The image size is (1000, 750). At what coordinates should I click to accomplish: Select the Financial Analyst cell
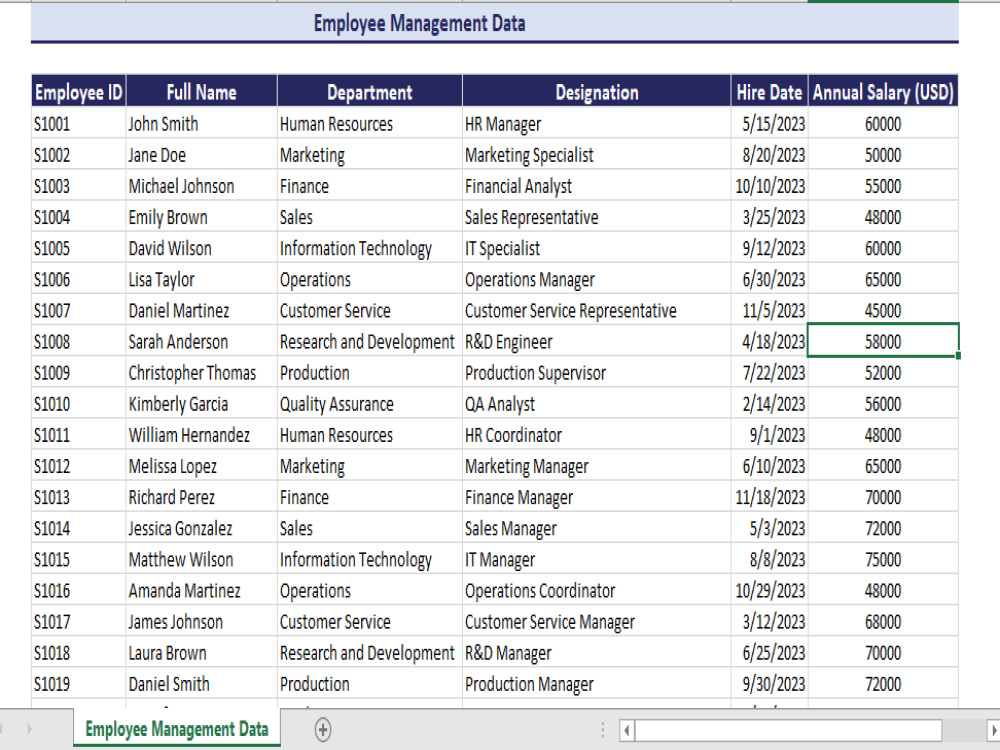(596, 186)
